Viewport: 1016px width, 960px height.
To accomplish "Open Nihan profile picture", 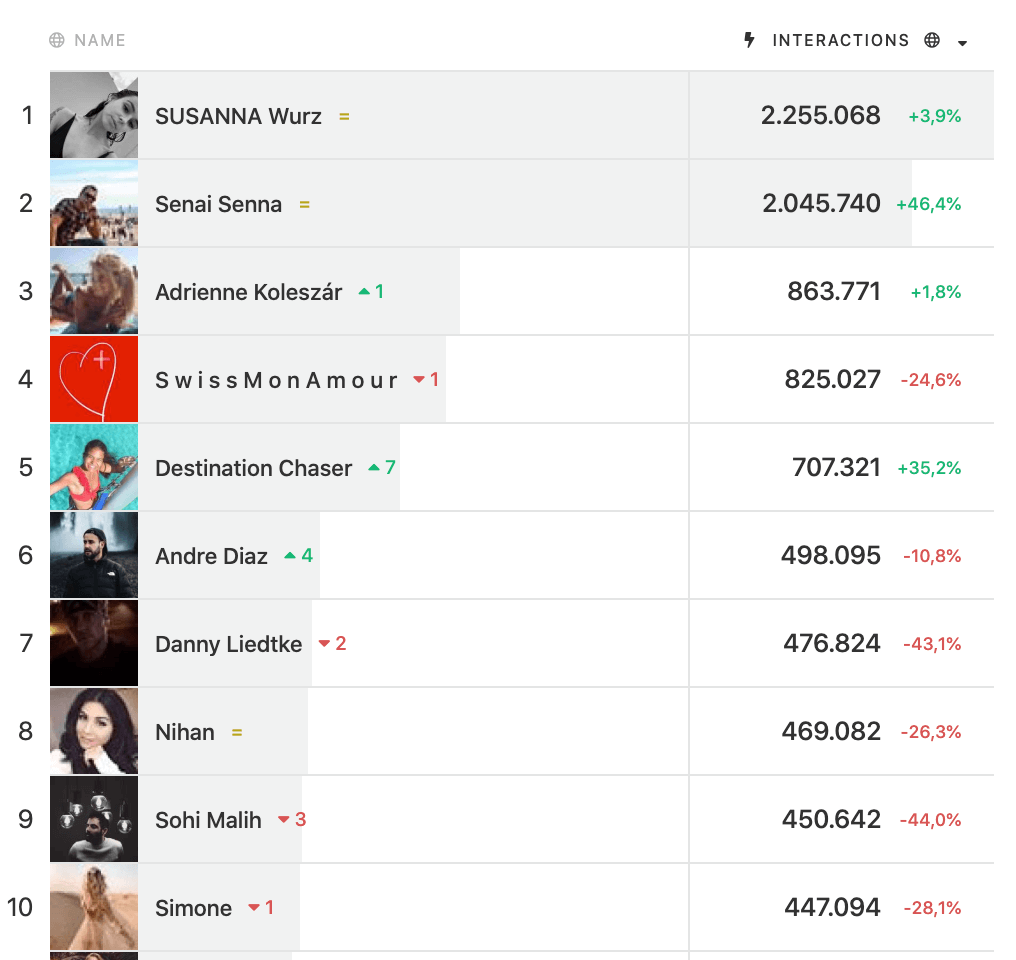I will [94, 731].
